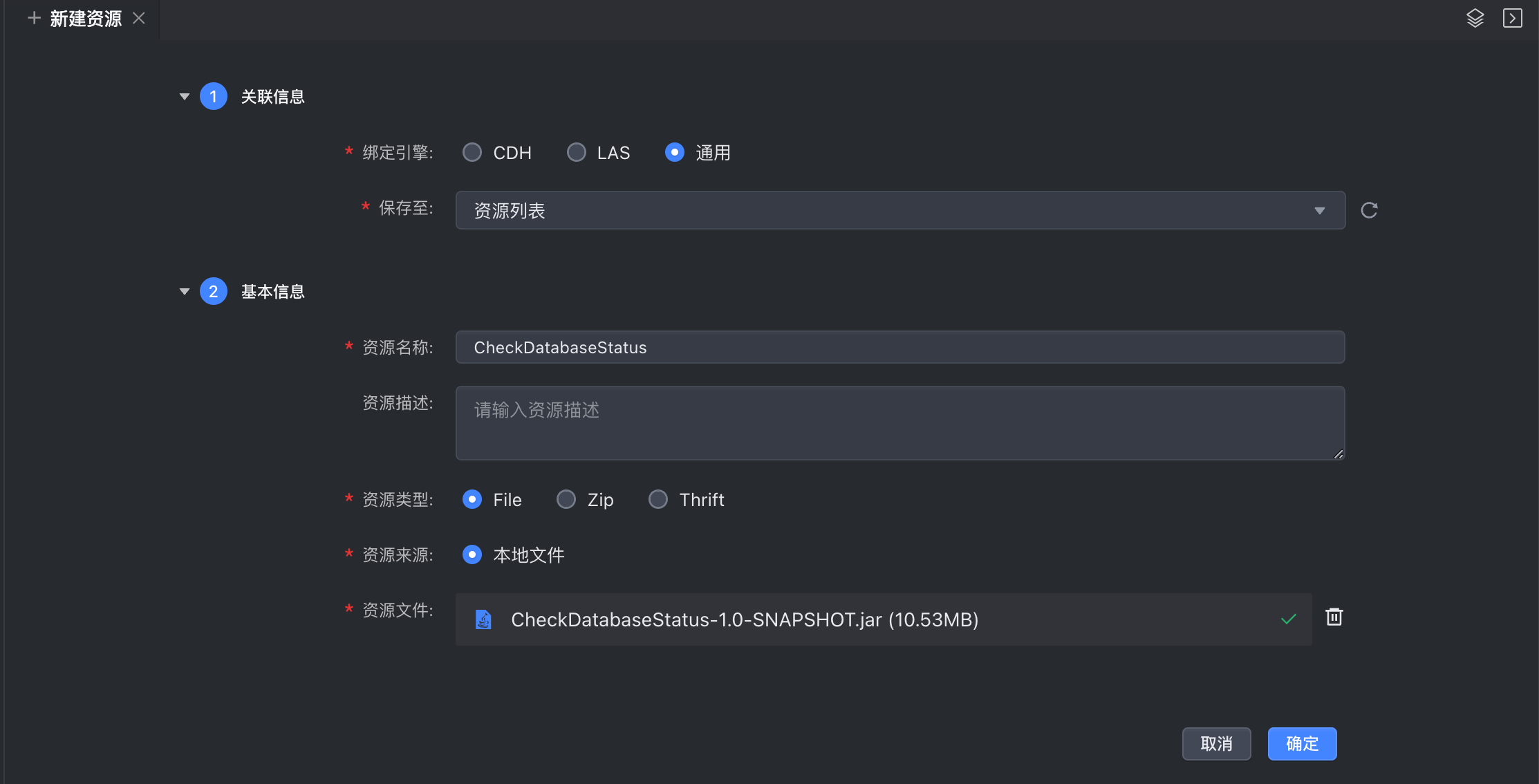Click the panel collapse arrow icon
Viewport: 1539px width, 784px height.
pos(1512,18)
